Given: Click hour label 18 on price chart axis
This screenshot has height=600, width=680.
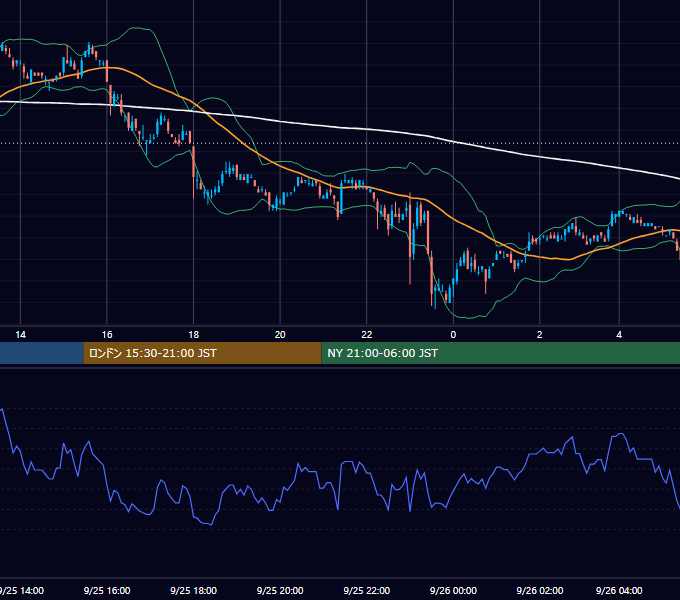Looking at the screenshot, I should tap(193, 335).
